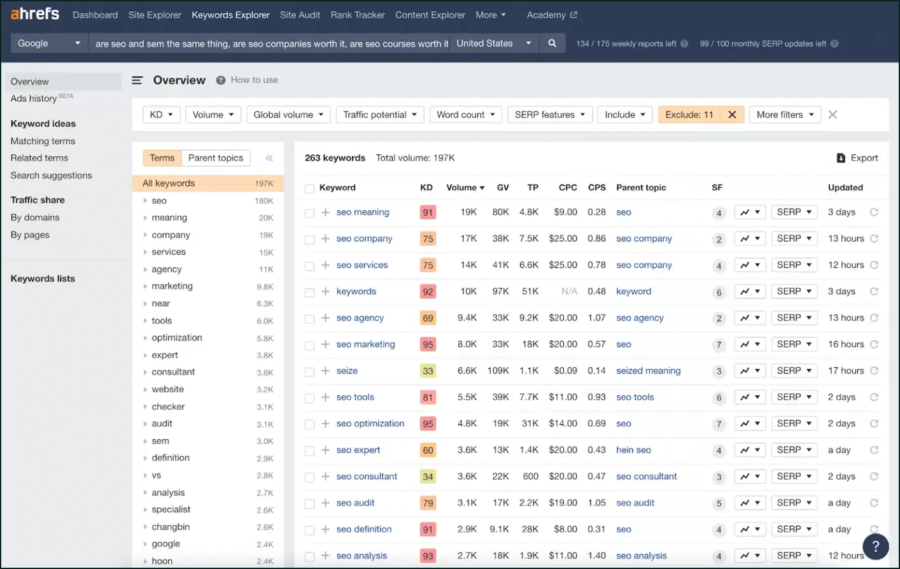
Task: Click the ahrefs logo
Action: click(34, 14)
